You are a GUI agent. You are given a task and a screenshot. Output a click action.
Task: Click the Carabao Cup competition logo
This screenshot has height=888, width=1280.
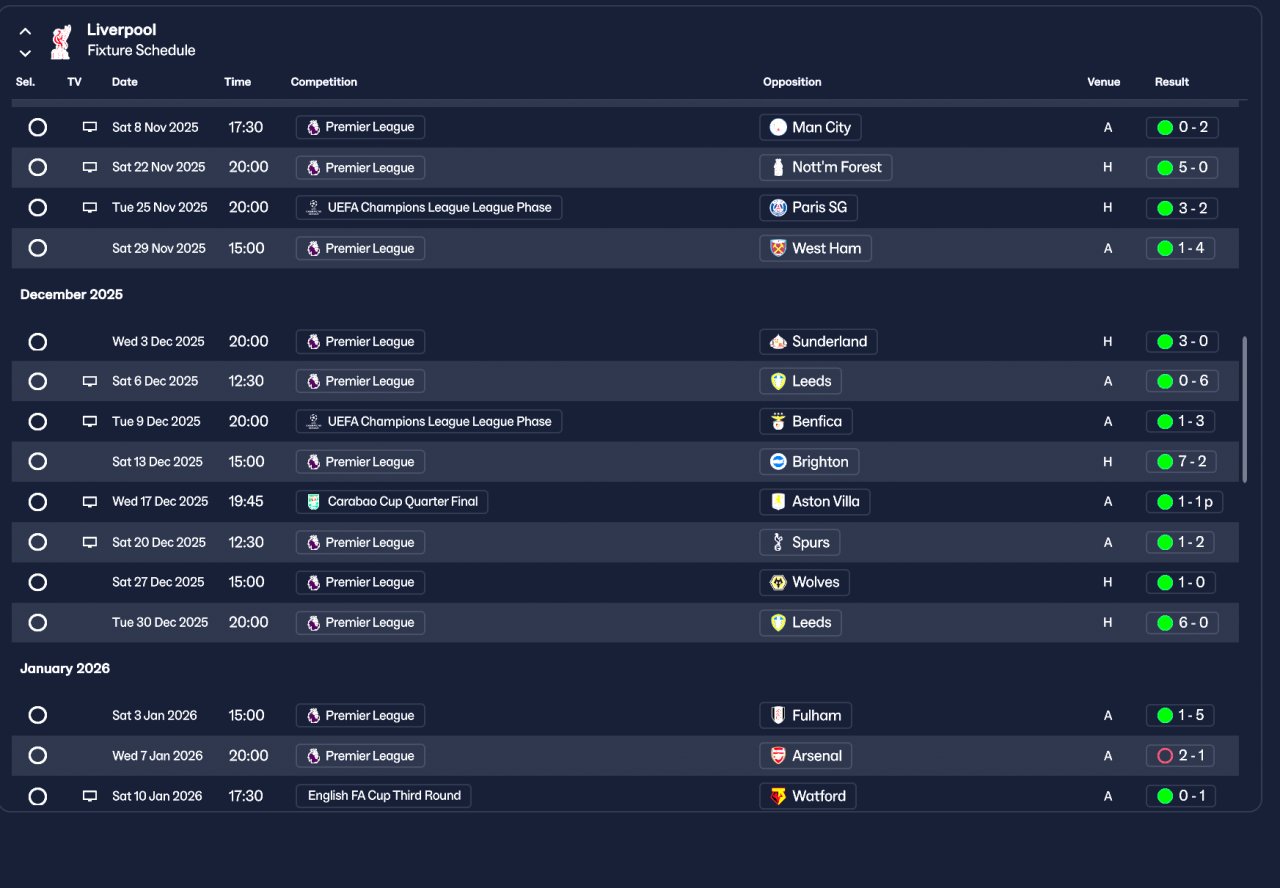pyautogui.click(x=314, y=502)
